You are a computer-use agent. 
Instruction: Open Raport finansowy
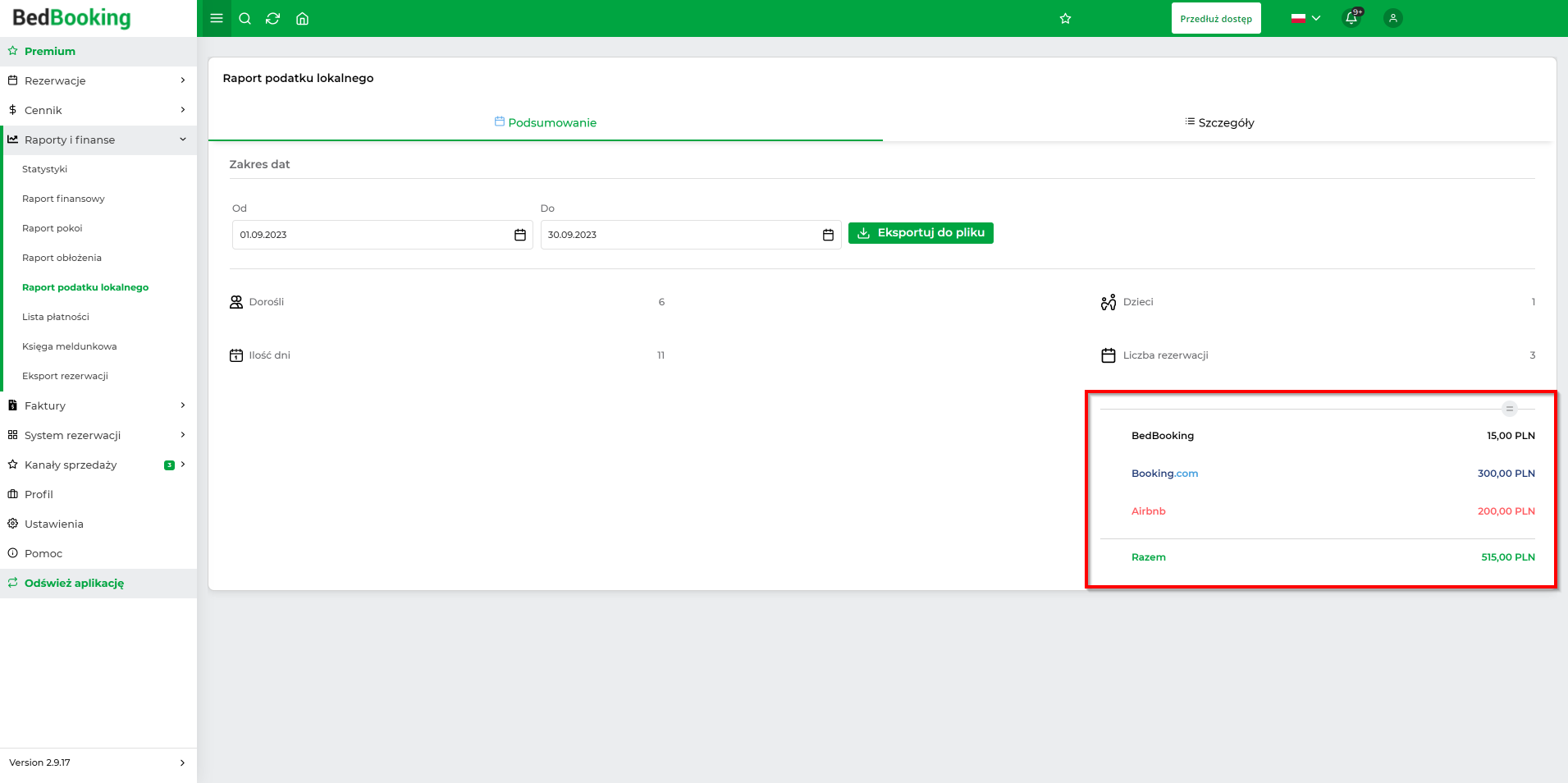(x=63, y=199)
